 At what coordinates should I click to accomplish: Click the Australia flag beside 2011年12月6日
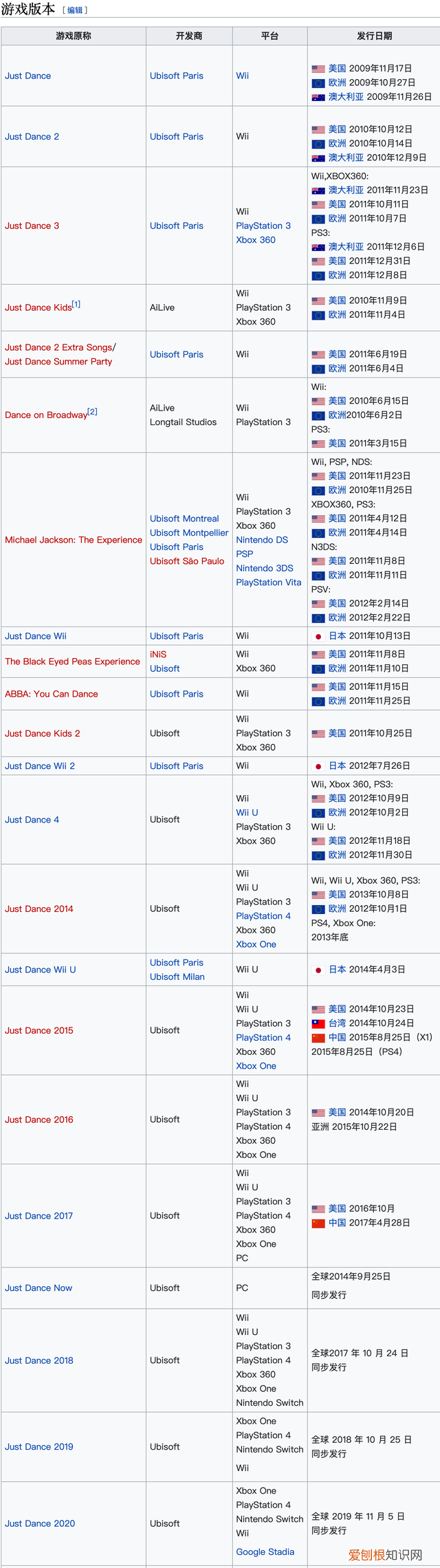pos(318,247)
